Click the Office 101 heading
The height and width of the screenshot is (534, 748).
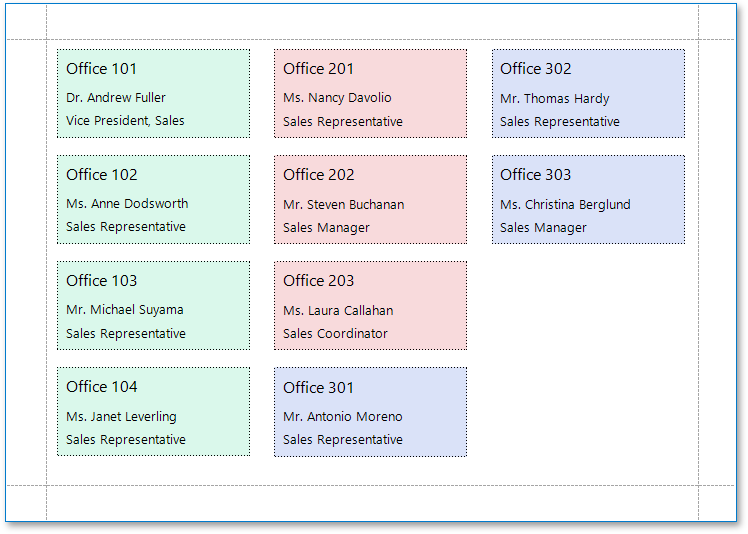pos(101,69)
